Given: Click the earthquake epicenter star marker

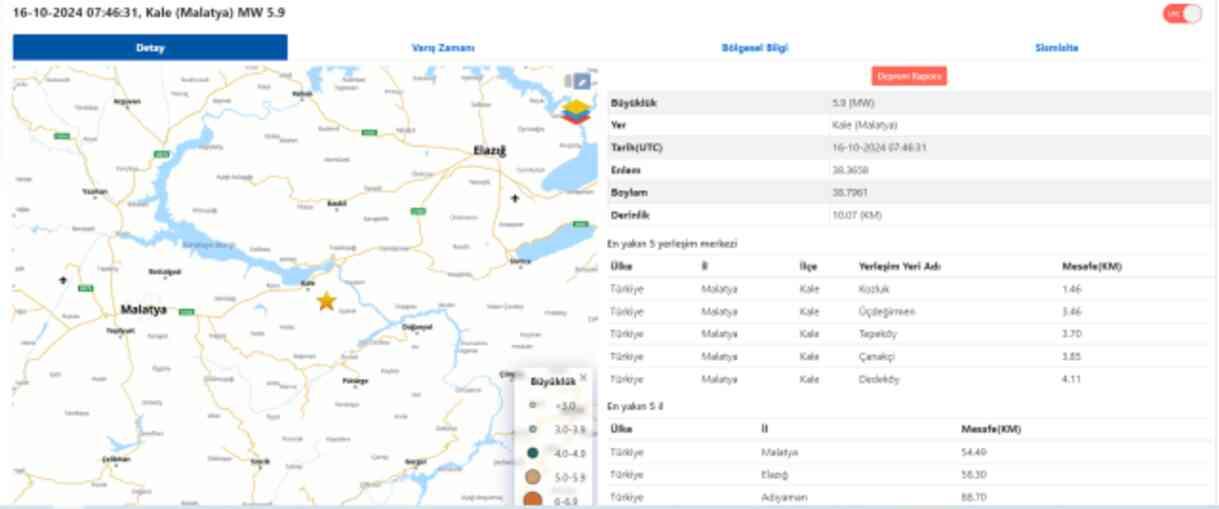Looking at the screenshot, I should click(326, 301).
